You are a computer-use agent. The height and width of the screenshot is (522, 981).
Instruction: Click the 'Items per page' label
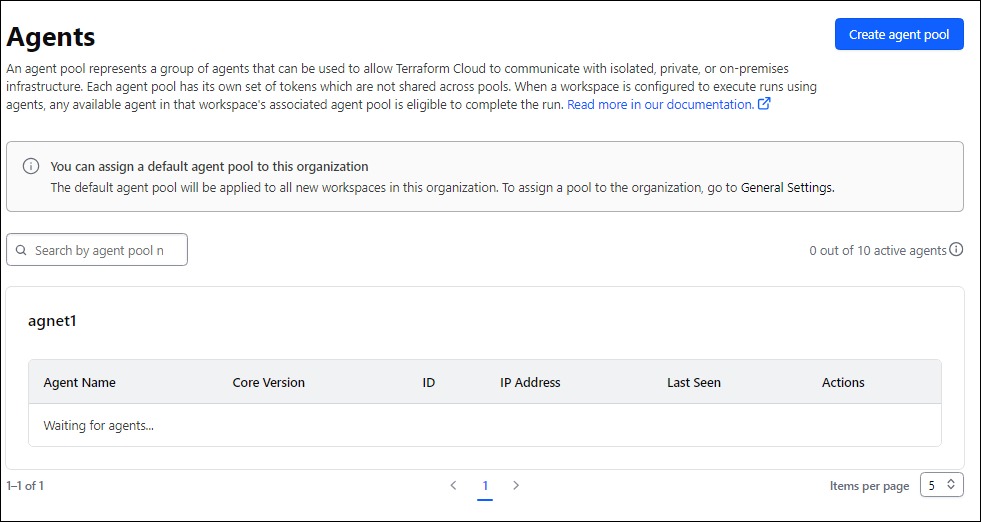(869, 486)
